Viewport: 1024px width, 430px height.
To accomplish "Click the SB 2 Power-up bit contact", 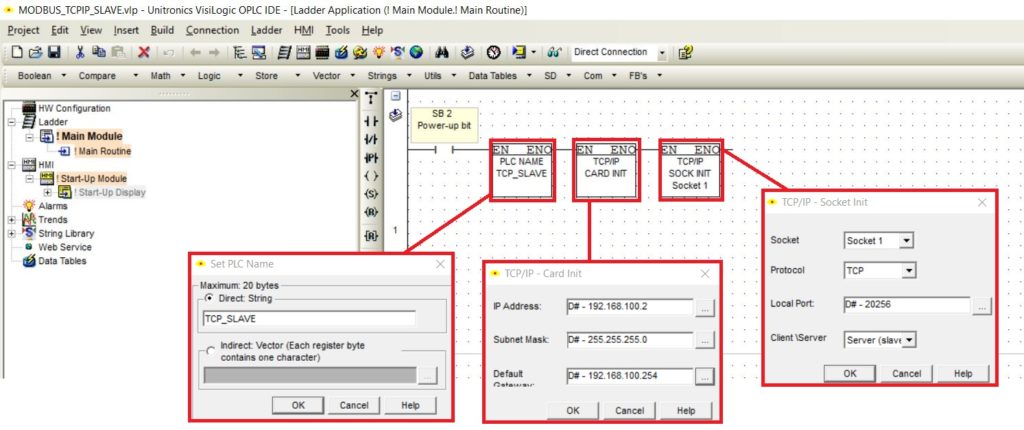I will pyautogui.click(x=445, y=150).
